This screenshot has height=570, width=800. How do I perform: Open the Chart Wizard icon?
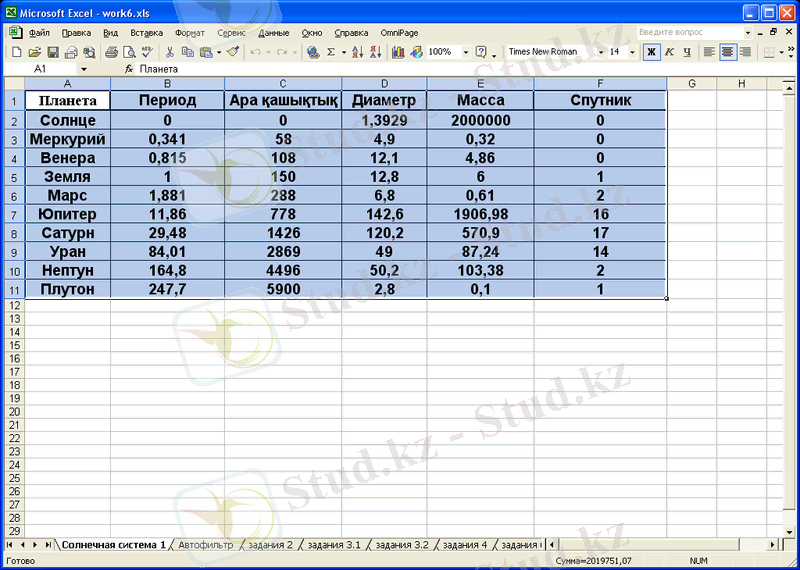(398, 52)
